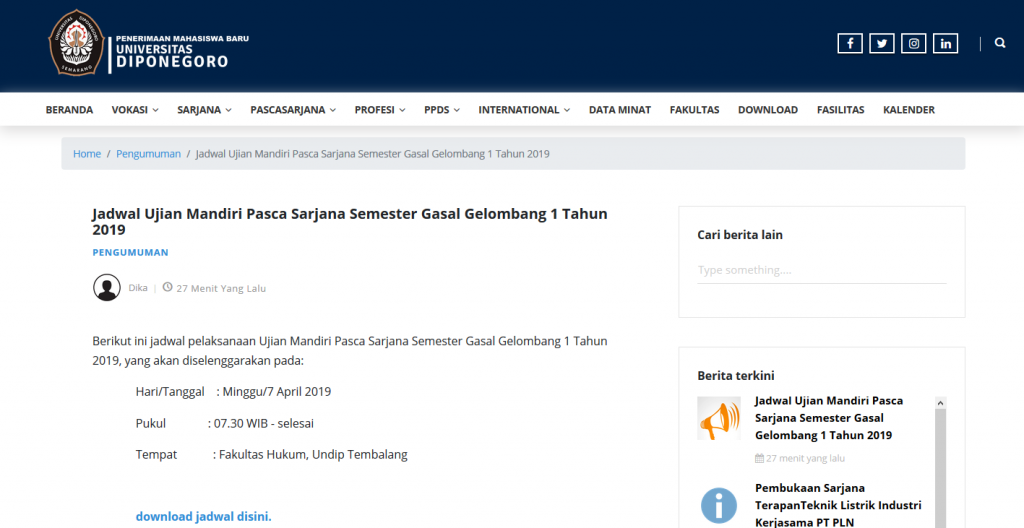The image size is (1024, 528).
Task: Open the Data Minat menu item
Action: pyautogui.click(x=619, y=110)
